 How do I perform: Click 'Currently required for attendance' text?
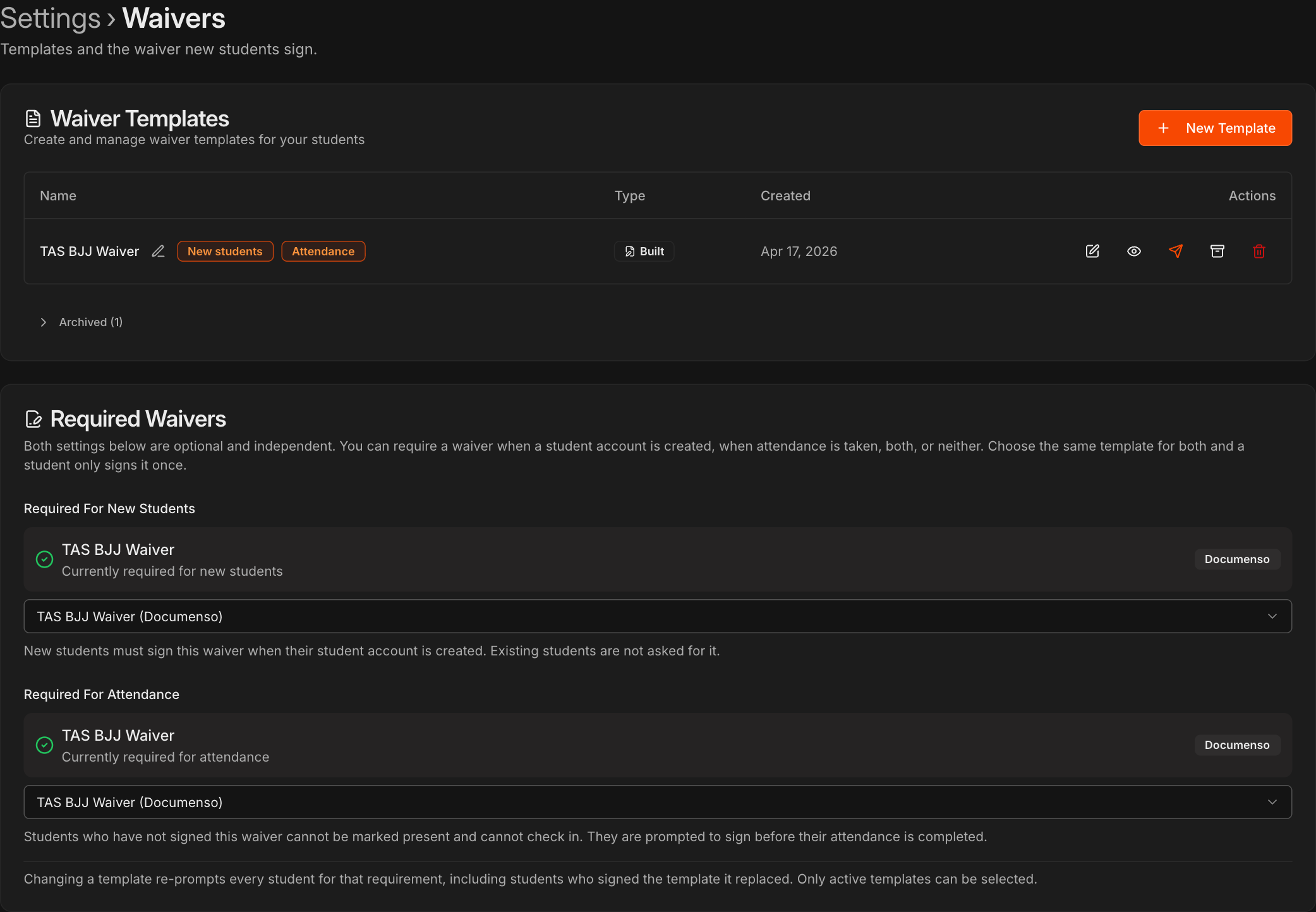point(166,757)
